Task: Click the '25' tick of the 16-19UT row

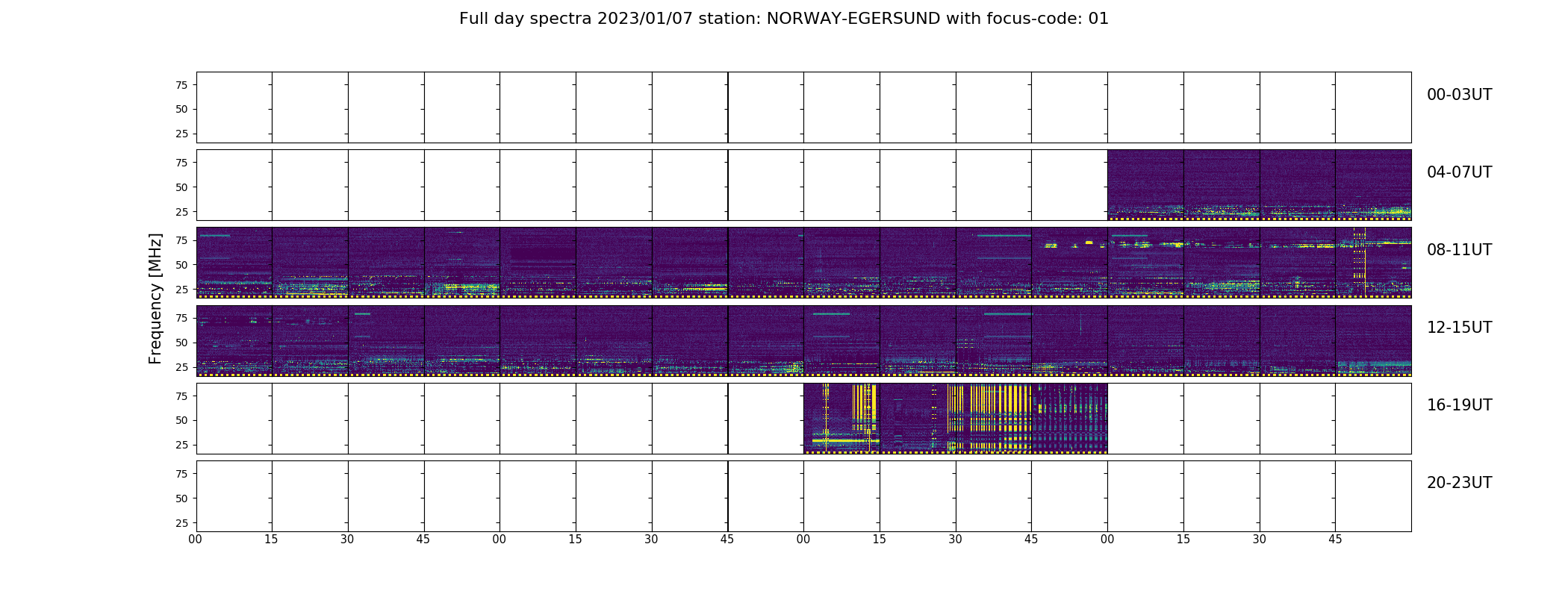Action: click(181, 445)
